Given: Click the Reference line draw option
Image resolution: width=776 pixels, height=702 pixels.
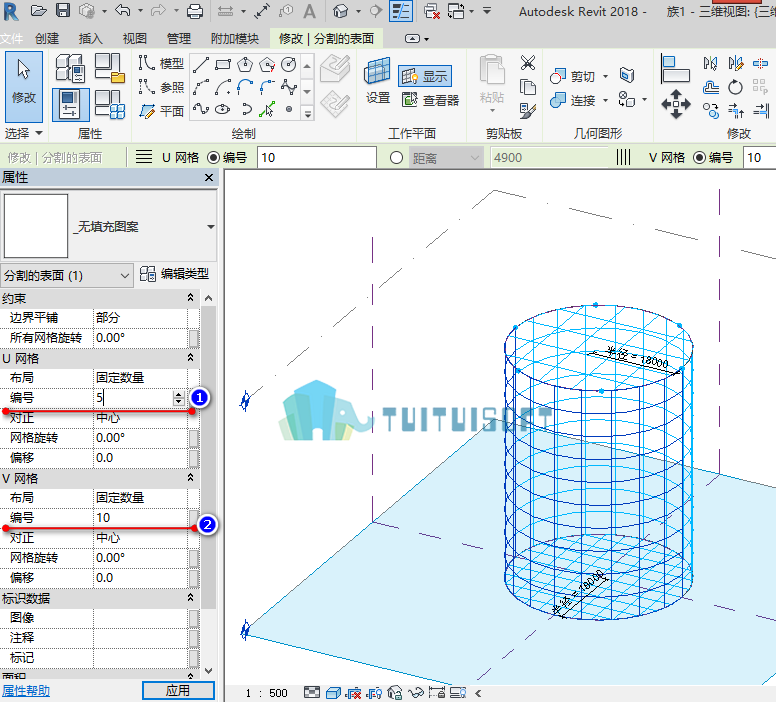Looking at the screenshot, I should tap(161, 87).
